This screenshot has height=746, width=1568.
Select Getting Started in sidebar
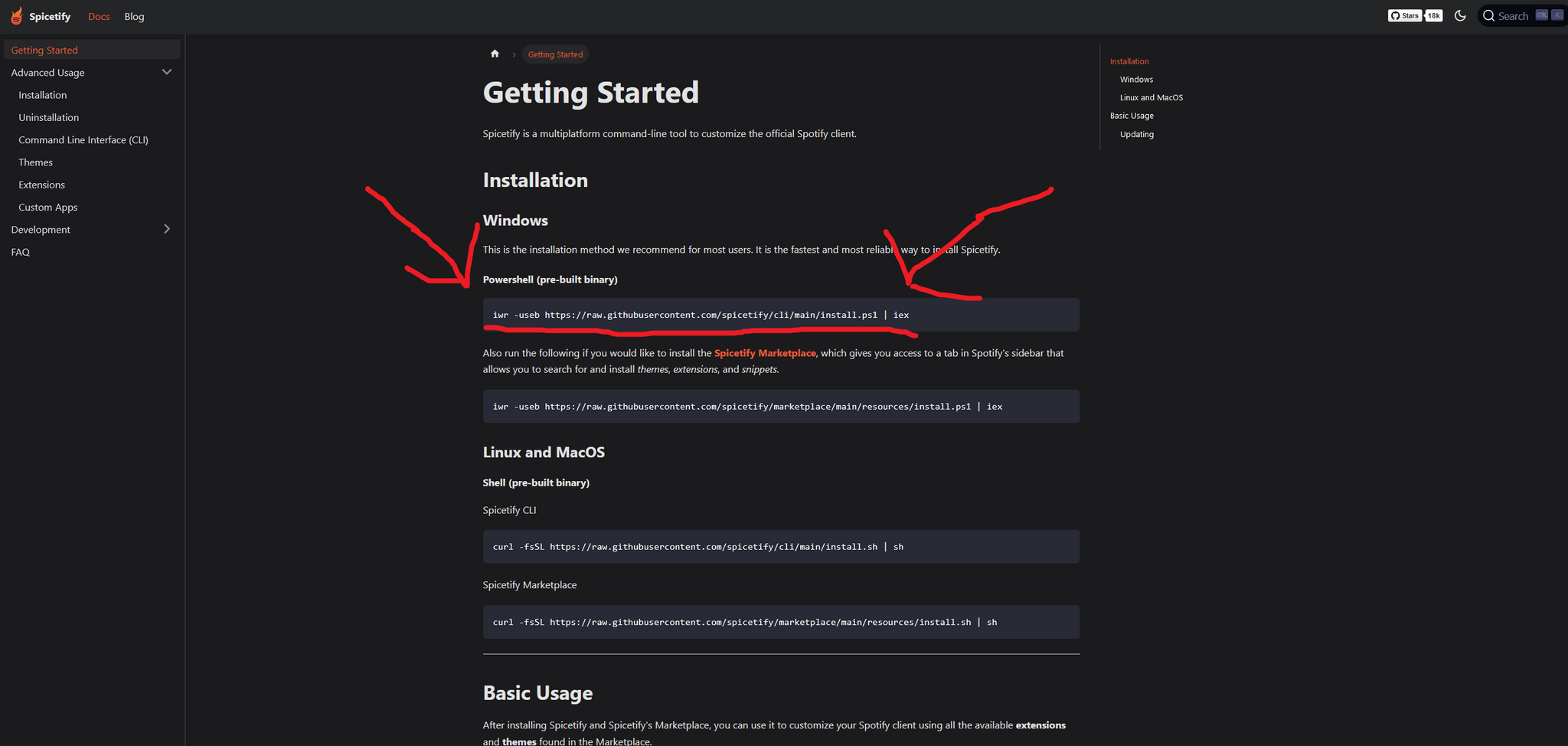92,50
